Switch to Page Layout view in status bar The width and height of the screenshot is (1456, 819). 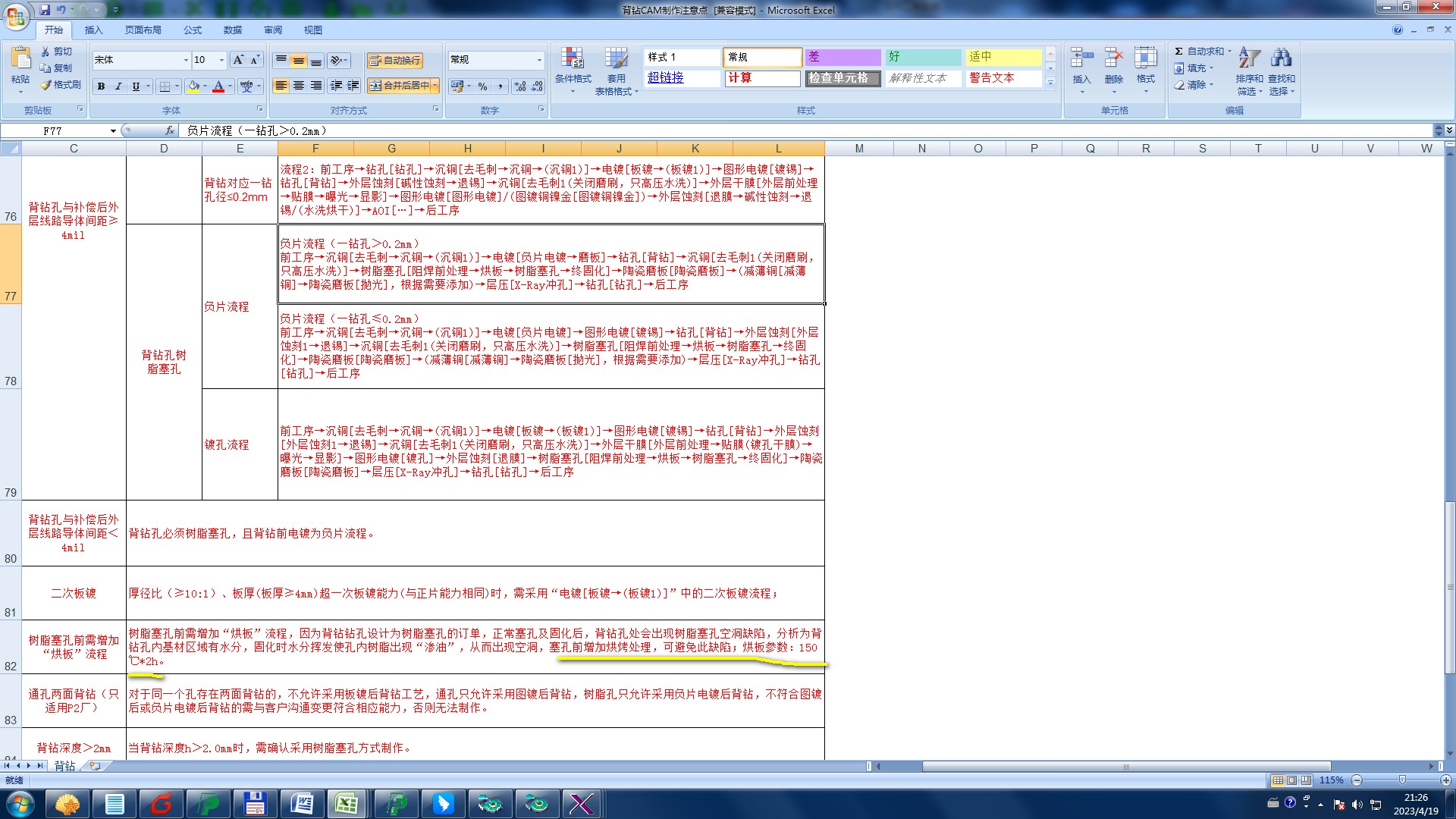[x=1291, y=780]
